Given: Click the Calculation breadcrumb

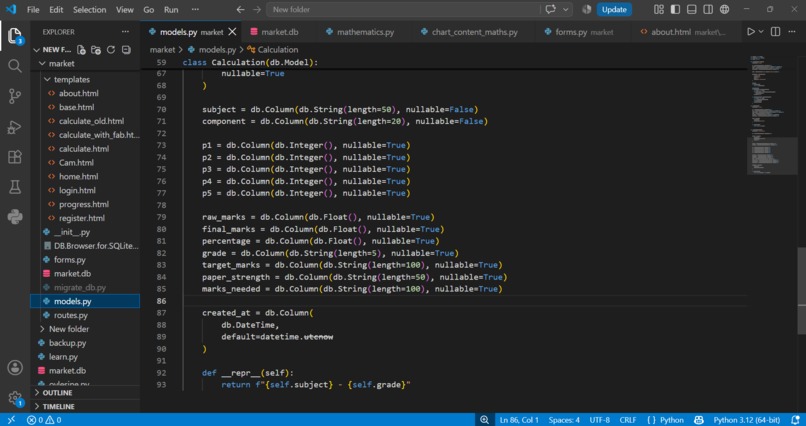Looking at the screenshot, I should click(x=272, y=50).
